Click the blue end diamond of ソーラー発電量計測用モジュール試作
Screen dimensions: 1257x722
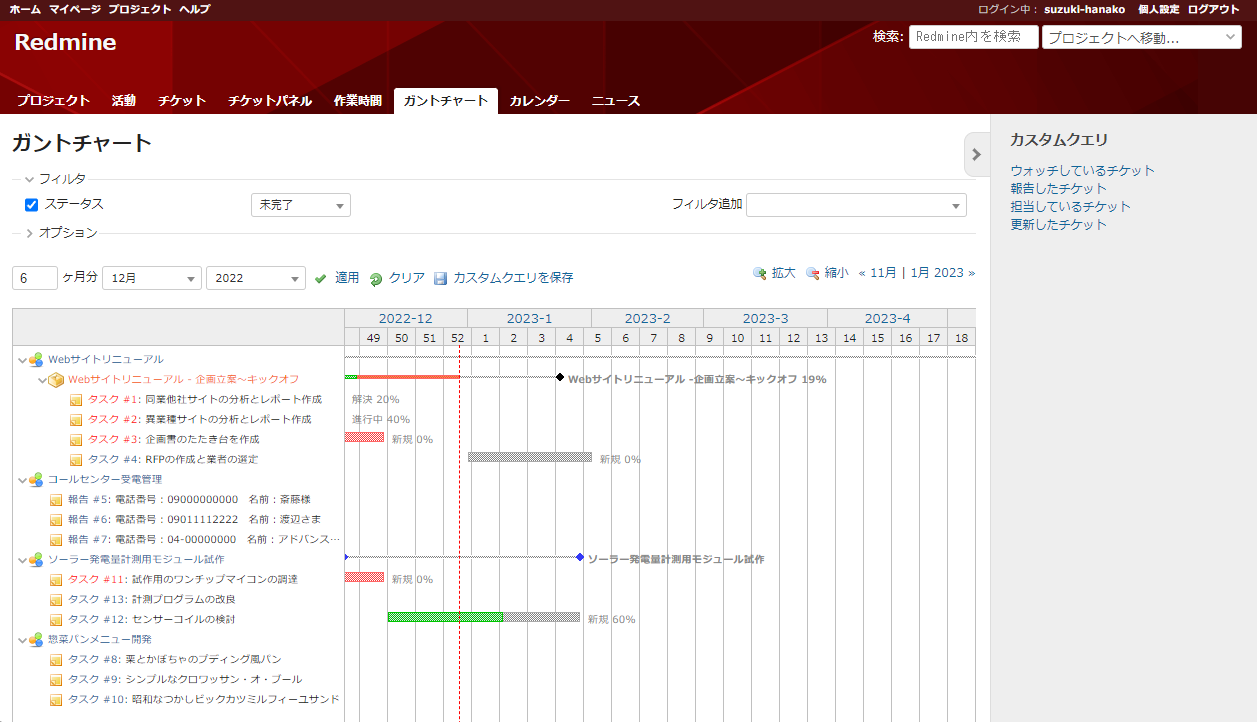click(x=580, y=557)
